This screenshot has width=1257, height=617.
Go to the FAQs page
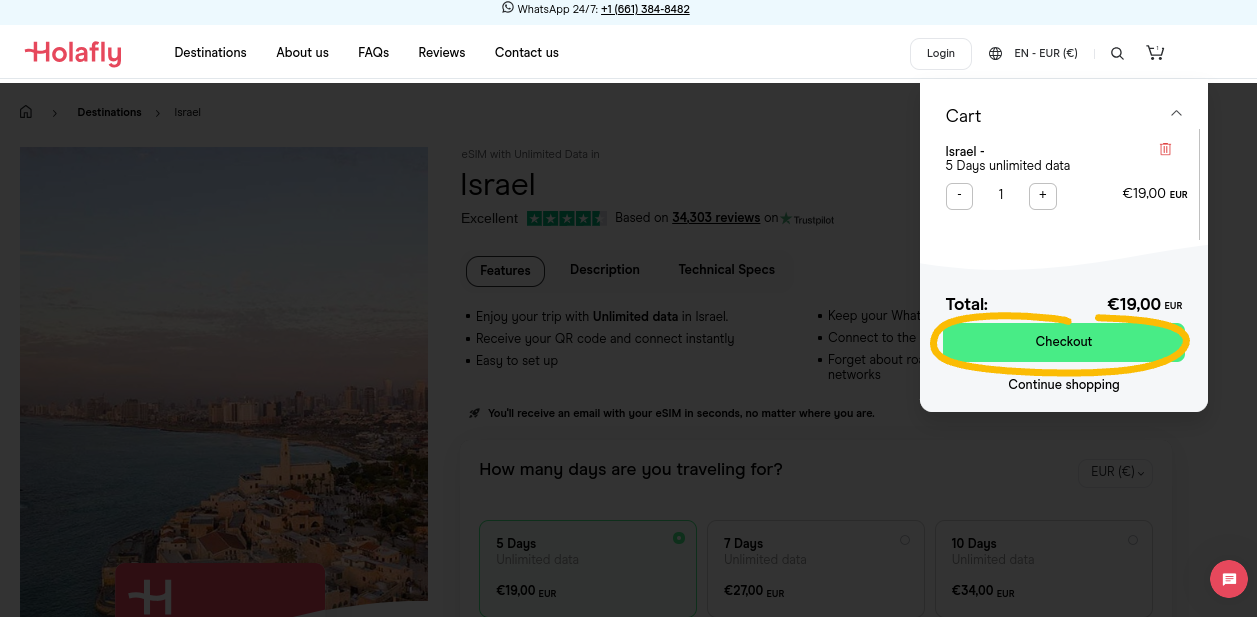pos(373,53)
